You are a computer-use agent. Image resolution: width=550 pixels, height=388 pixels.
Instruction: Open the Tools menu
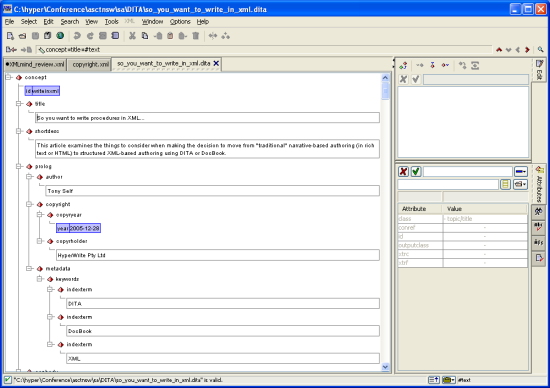(x=112, y=22)
